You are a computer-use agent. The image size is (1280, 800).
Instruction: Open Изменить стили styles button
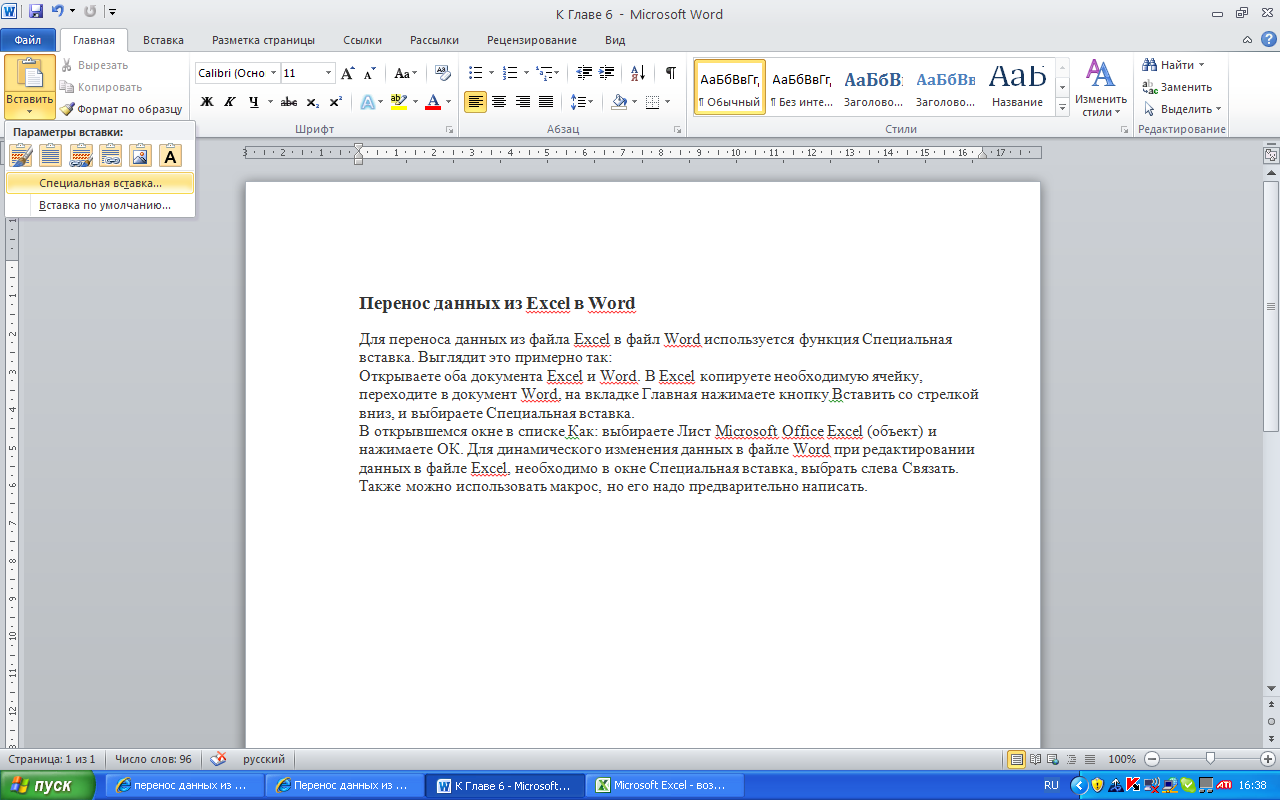coord(1101,89)
